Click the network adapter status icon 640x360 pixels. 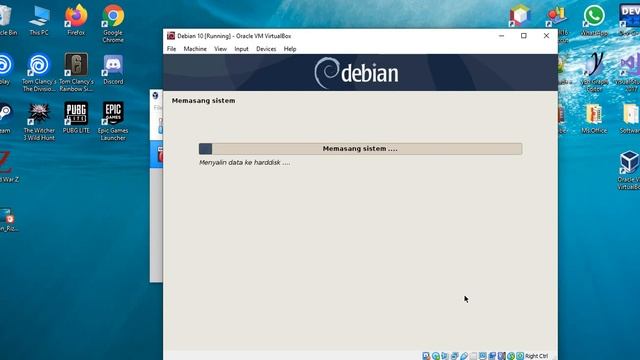click(x=454, y=356)
